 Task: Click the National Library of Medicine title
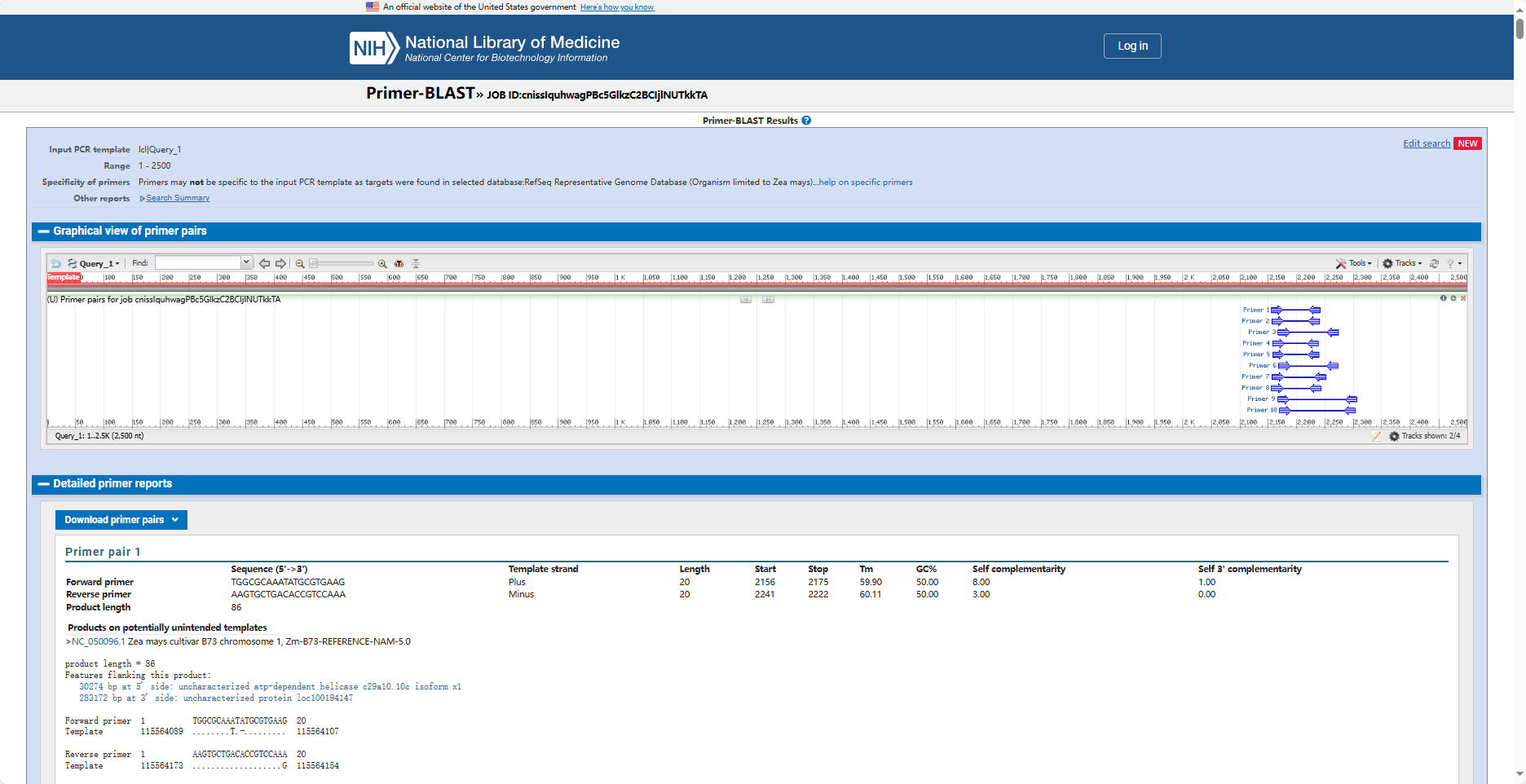(x=512, y=42)
